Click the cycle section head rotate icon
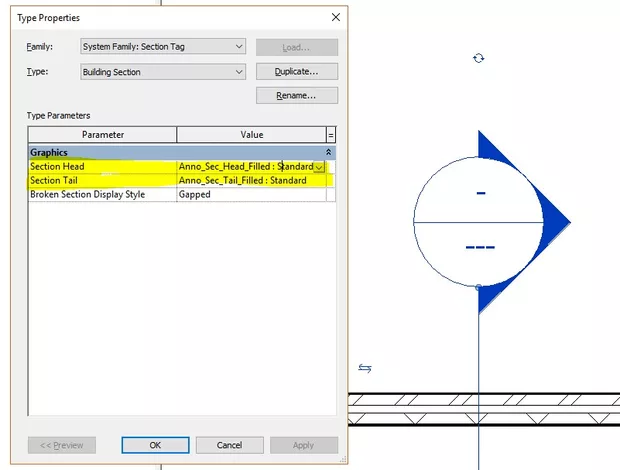 (x=478, y=59)
